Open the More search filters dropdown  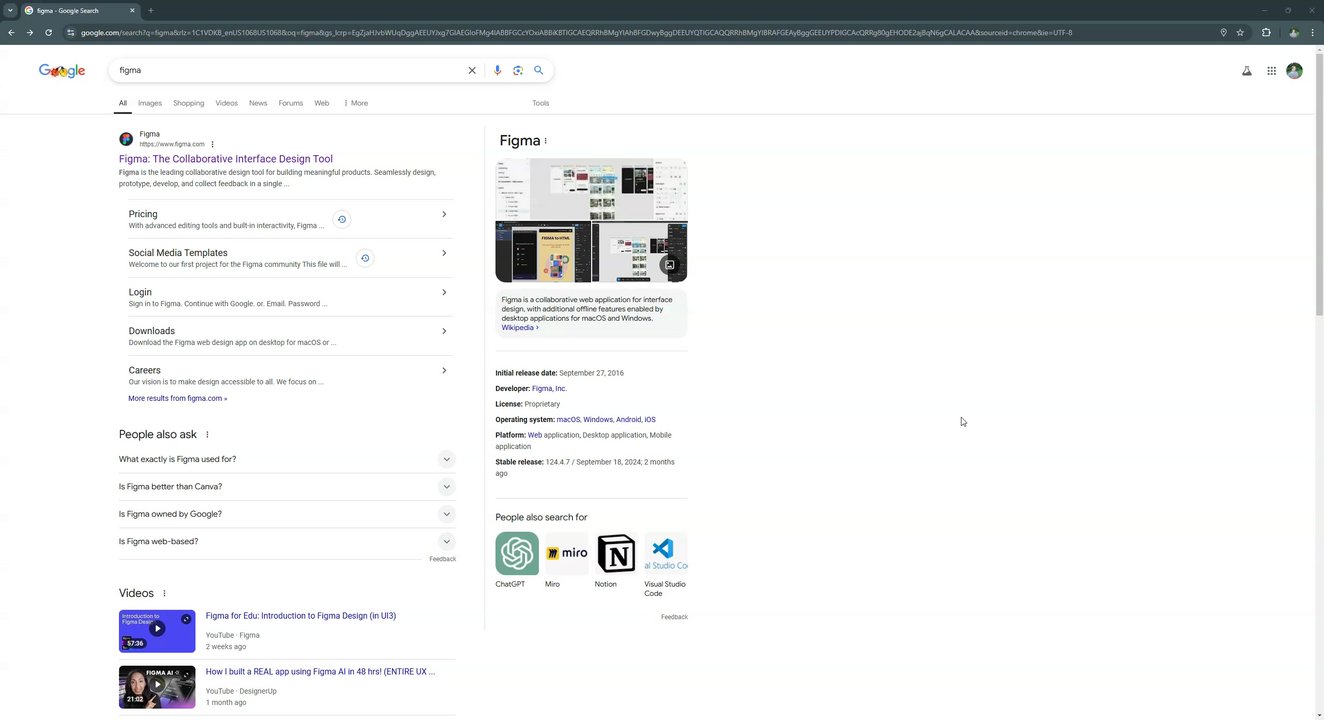[356, 103]
